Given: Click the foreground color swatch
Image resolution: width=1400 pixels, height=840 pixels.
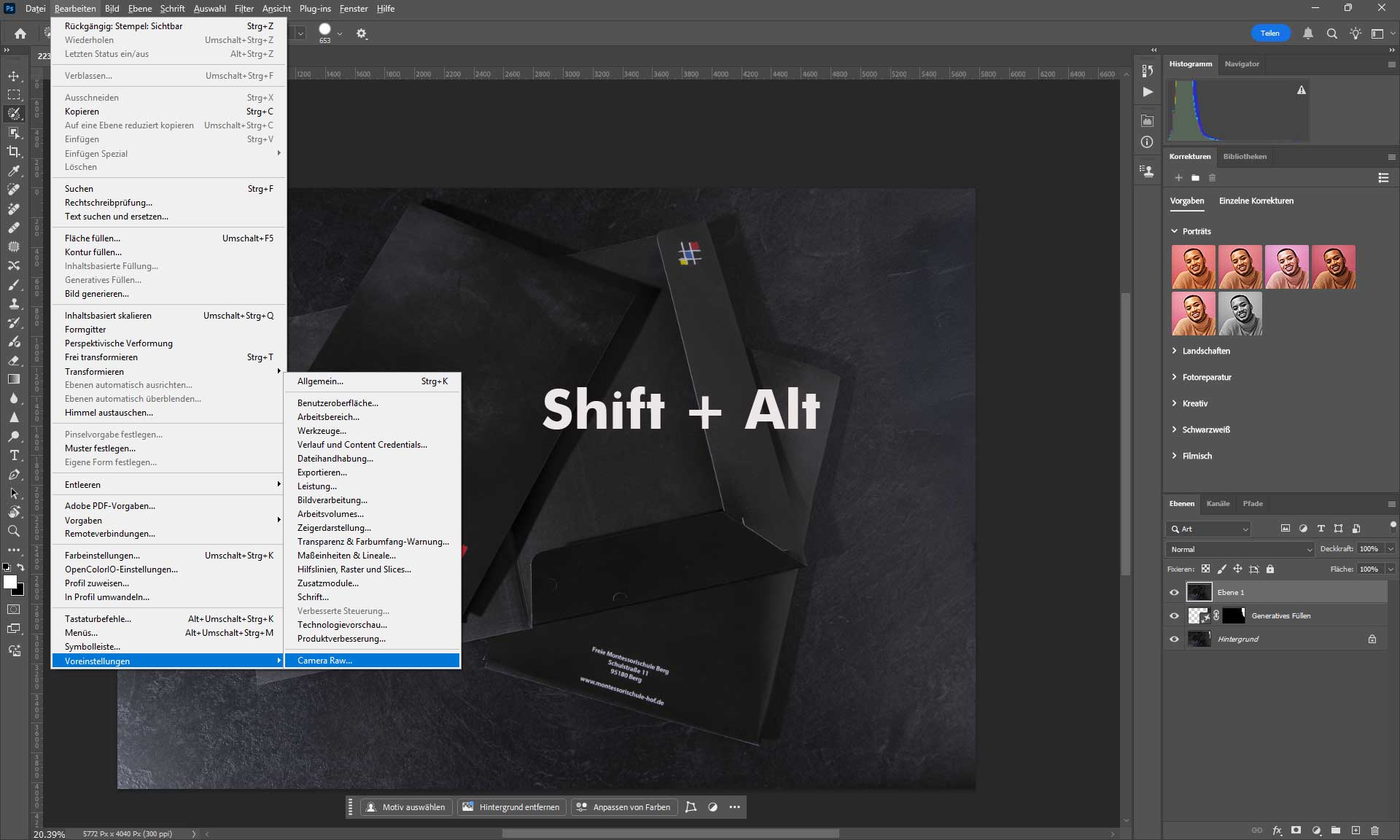Looking at the screenshot, I should tap(9, 582).
